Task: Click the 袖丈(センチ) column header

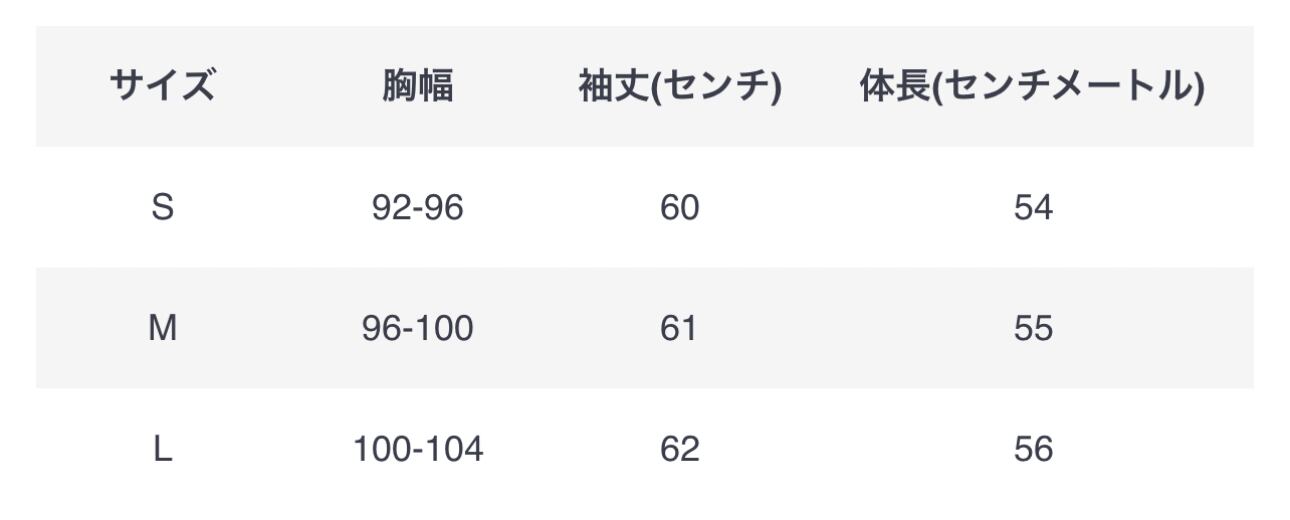Action: 679,88
